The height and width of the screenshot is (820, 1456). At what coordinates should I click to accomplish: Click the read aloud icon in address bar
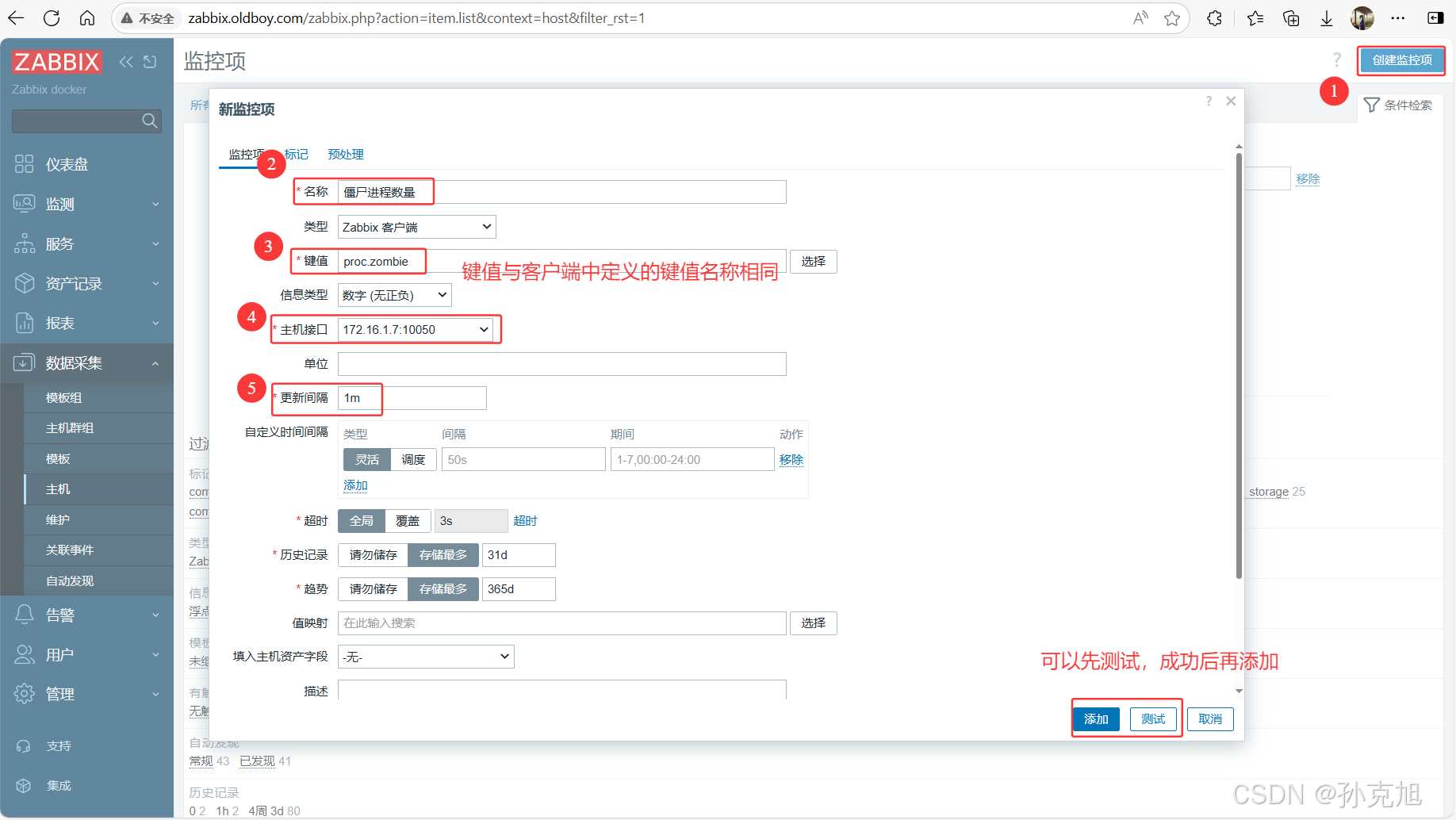click(1140, 18)
